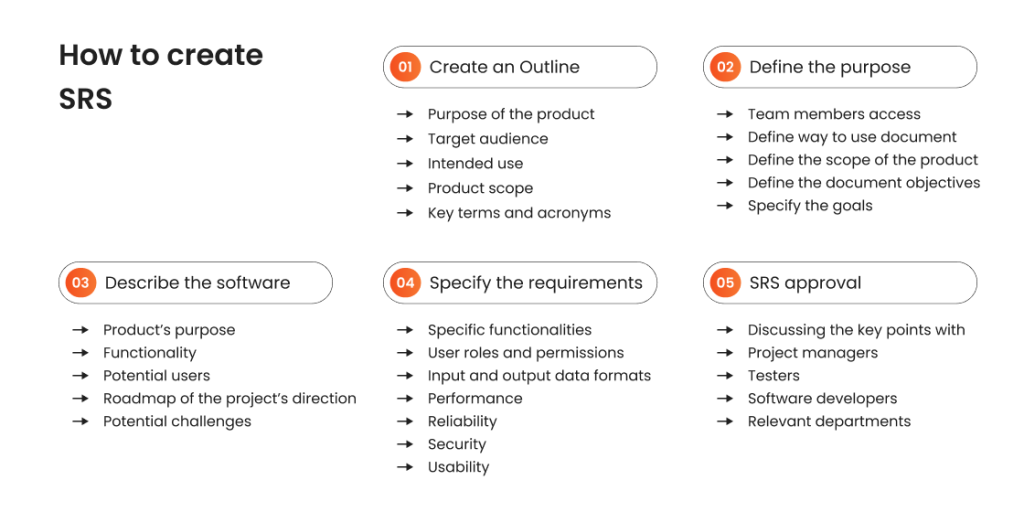Click the orange 01 badge
1024x512 pixels.
tap(405, 67)
